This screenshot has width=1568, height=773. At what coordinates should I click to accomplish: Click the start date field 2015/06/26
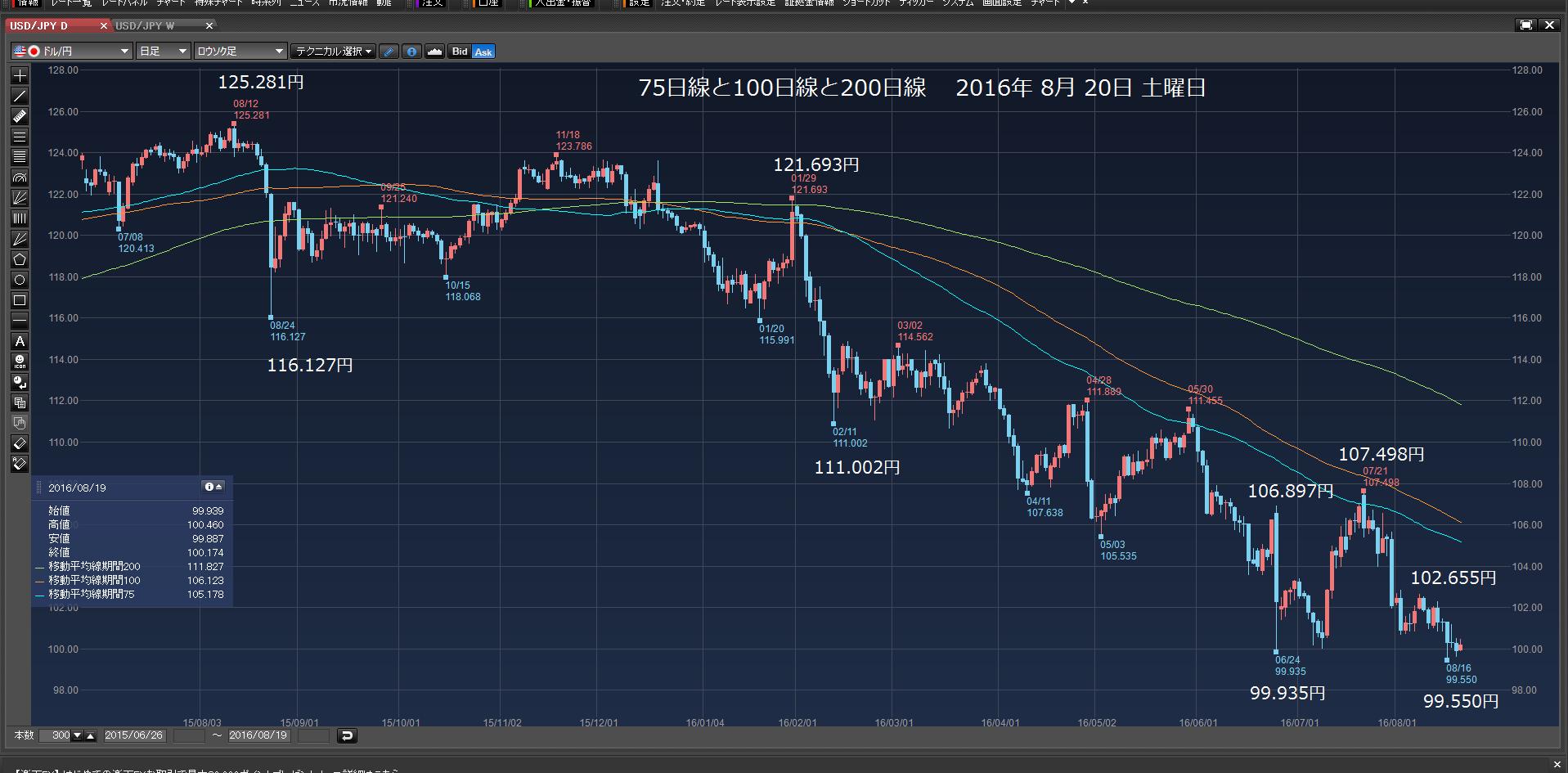tap(134, 735)
